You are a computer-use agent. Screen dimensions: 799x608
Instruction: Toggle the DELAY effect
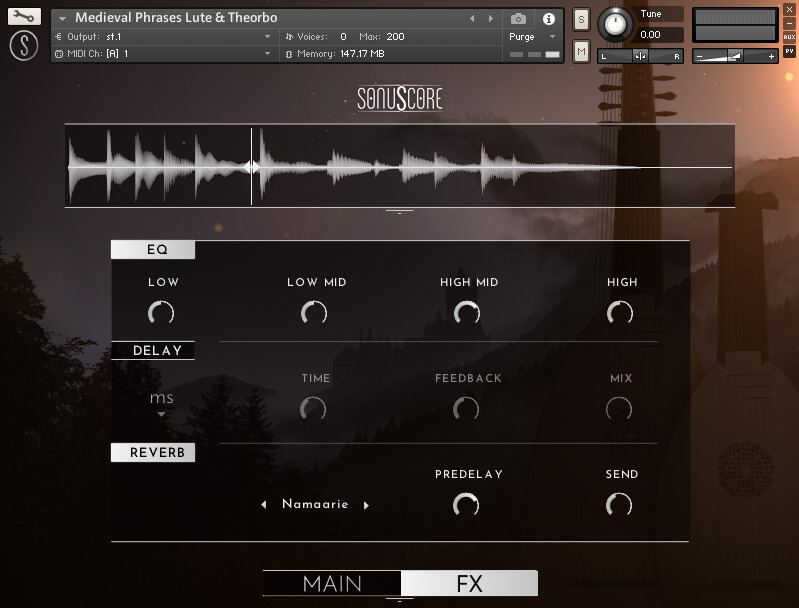point(153,351)
